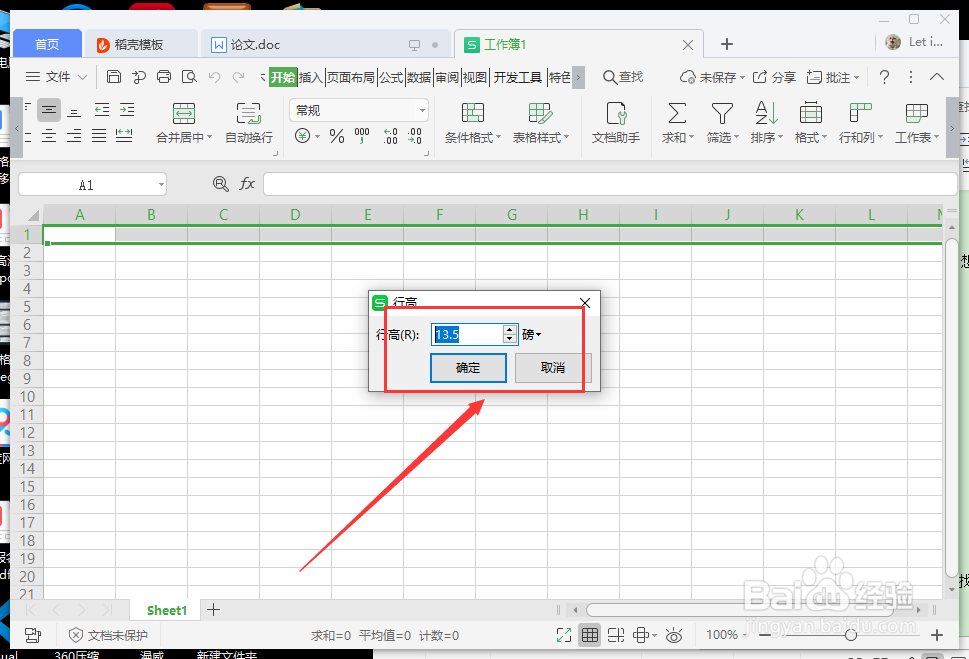Open the Insert (插入) ribbon tab
Viewport: 969px width, 659px height.
point(311,77)
